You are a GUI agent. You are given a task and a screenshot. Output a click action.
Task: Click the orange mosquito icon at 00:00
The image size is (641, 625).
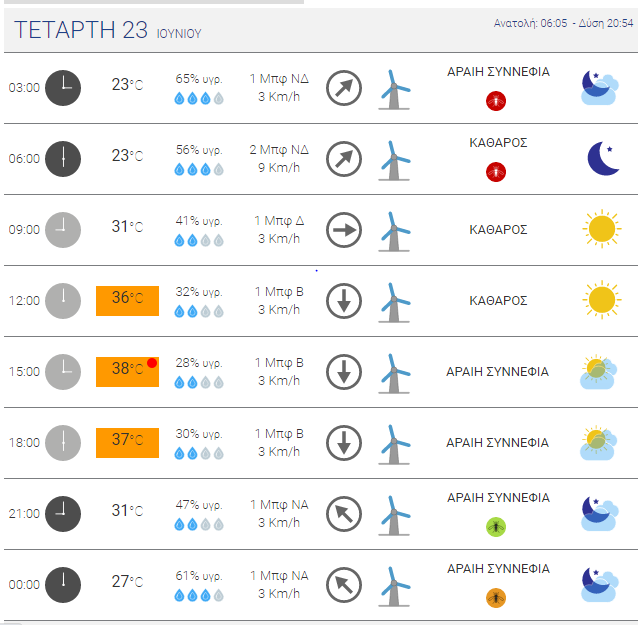coord(496,598)
